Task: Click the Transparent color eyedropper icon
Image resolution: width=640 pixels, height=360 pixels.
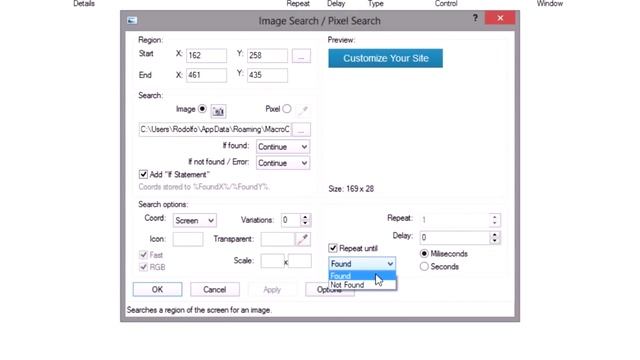Action: (303, 239)
